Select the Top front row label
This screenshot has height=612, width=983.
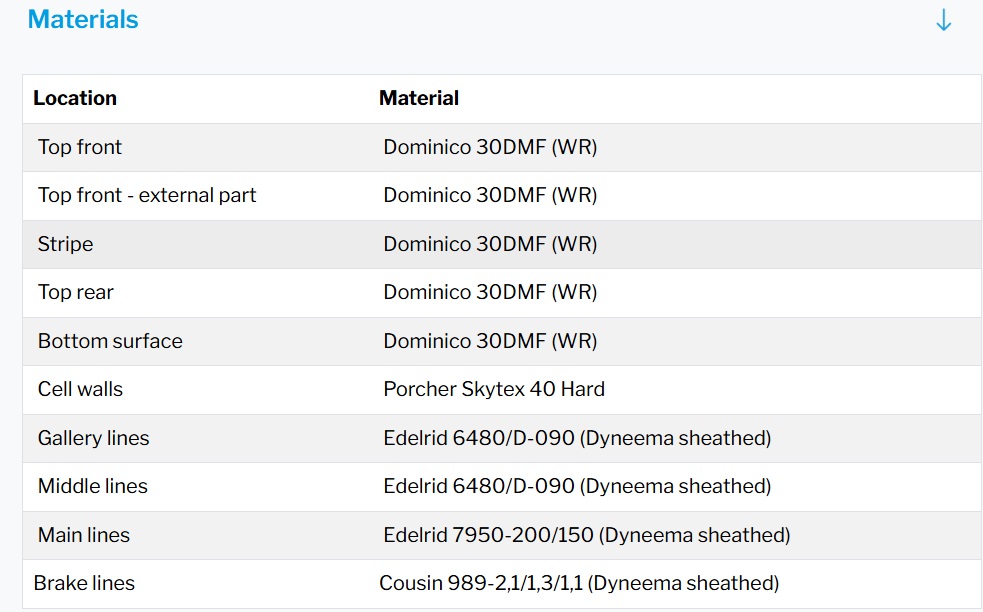click(80, 147)
